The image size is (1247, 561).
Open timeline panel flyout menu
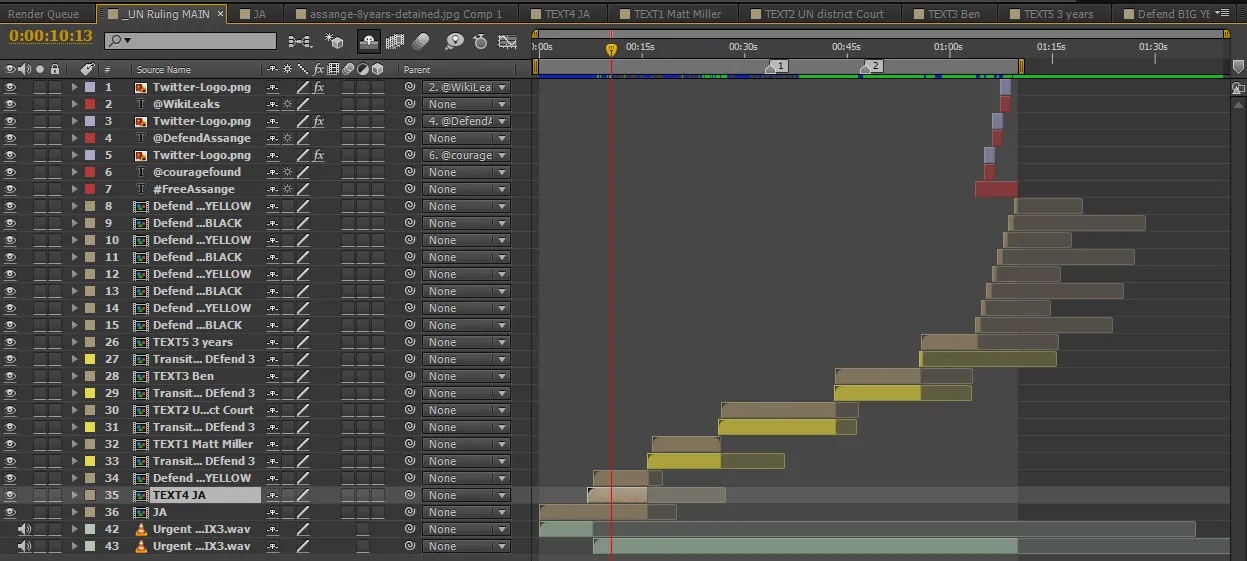1222,13
